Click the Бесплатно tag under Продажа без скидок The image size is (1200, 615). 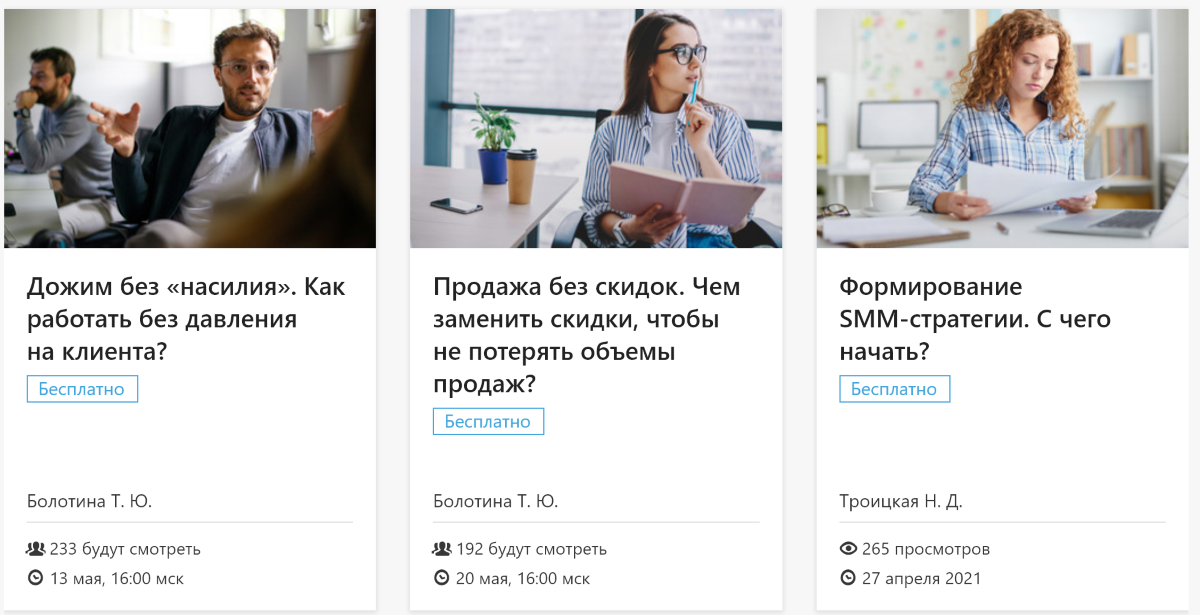point(488,421)
